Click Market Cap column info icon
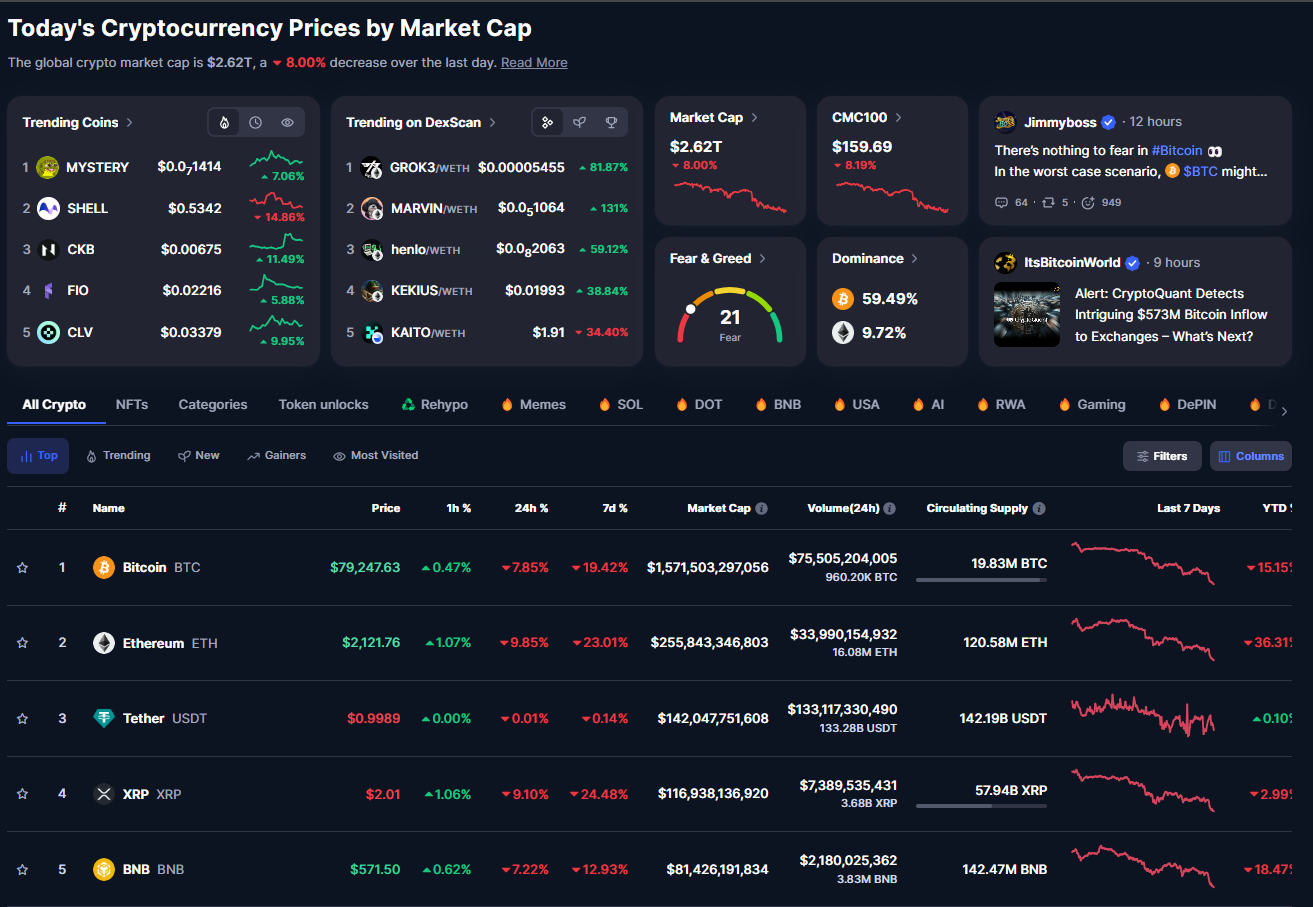This screenshot has height=907, width=1313. coord(762,508)
